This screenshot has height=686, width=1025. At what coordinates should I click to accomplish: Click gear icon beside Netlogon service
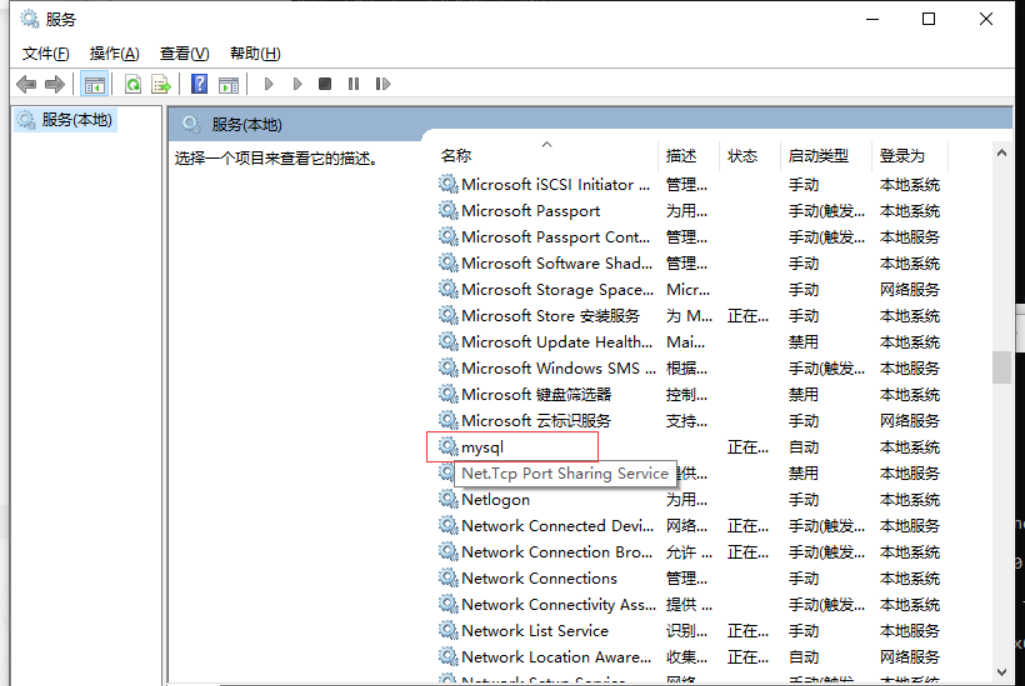click(448, 499)
